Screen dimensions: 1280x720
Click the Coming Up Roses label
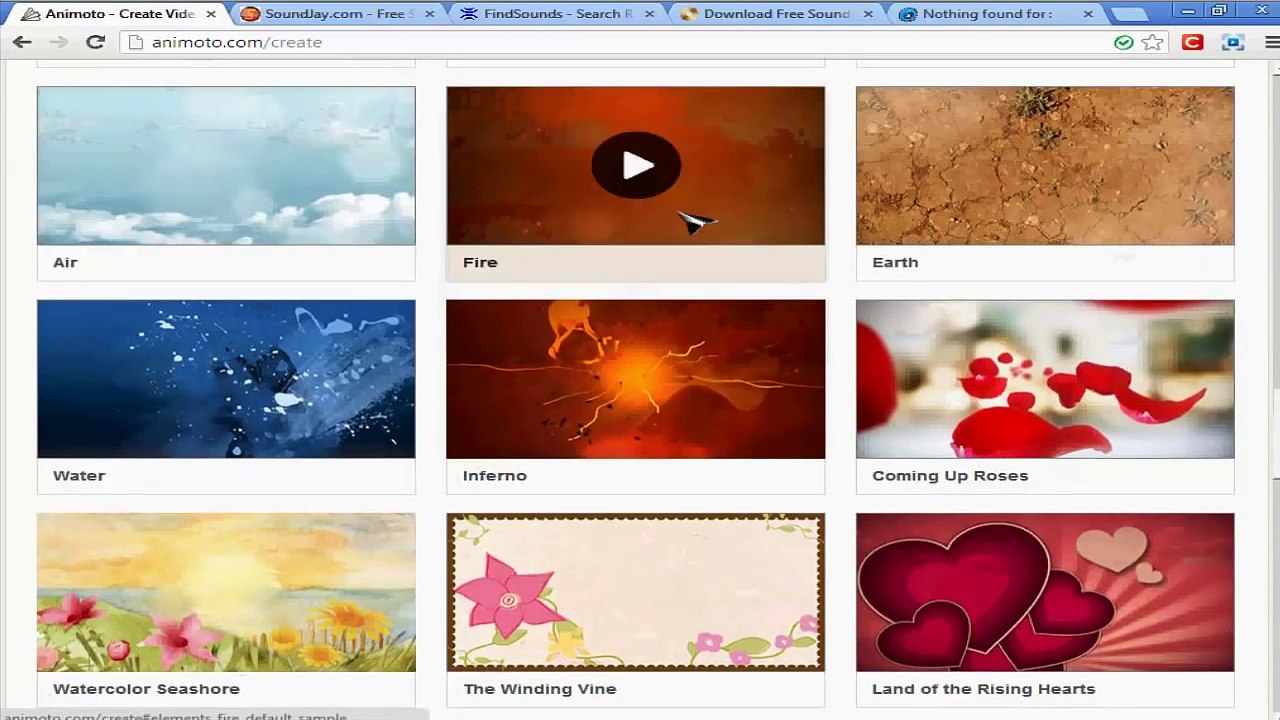click(950, 475)
